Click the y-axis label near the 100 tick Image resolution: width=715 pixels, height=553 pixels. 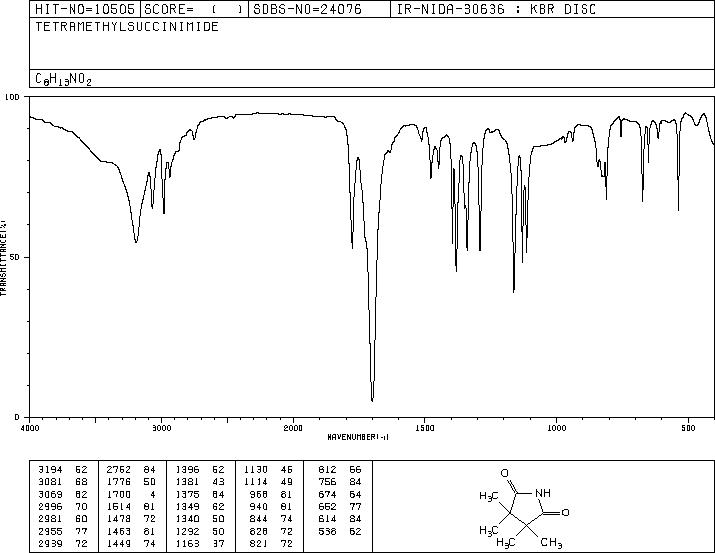pos(12,97)
